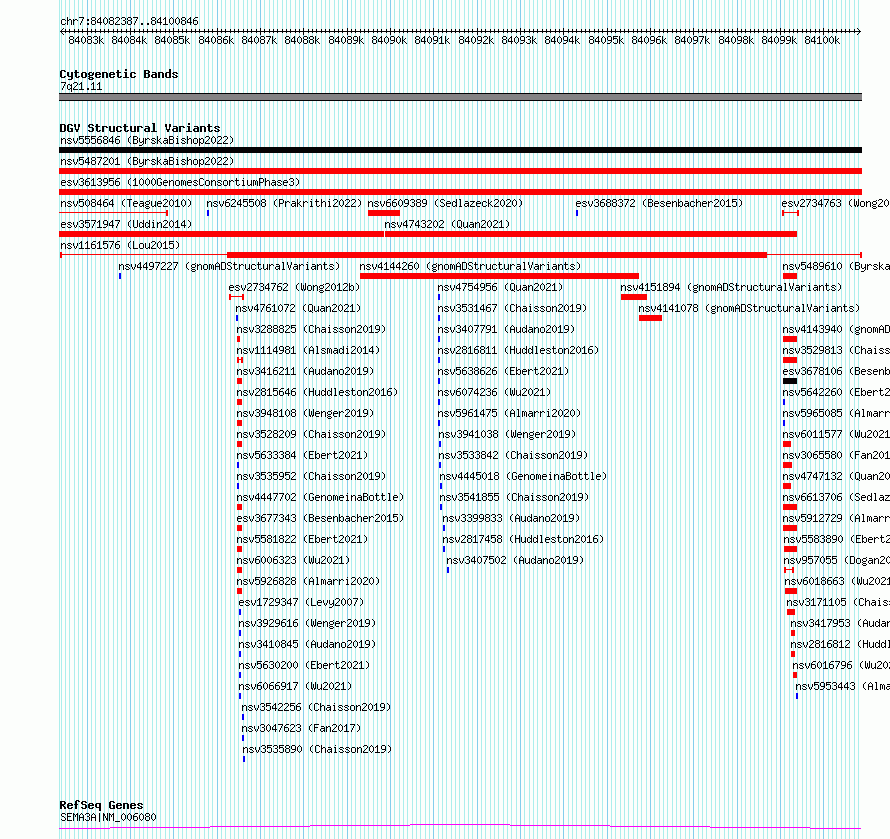Open esv2734762 (Wong2012b) variant

(294, 287)
